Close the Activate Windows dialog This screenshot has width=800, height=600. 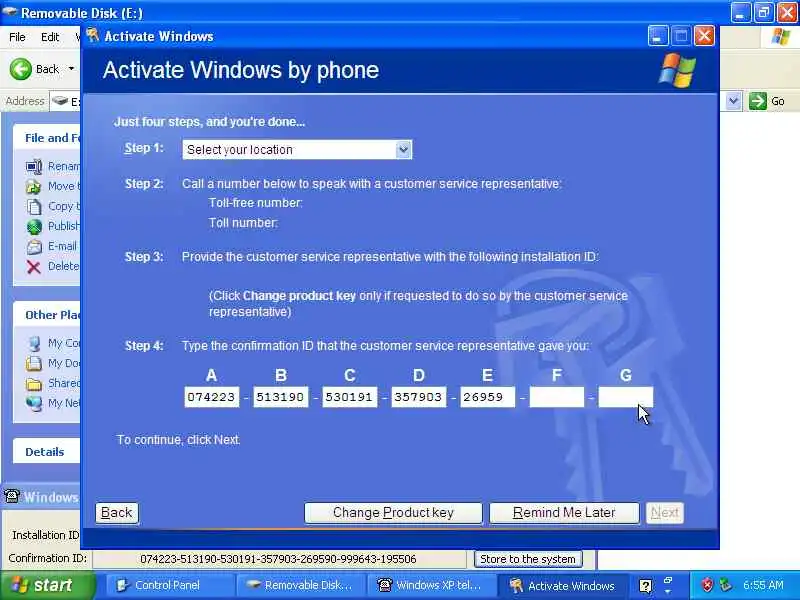point(704,36)
